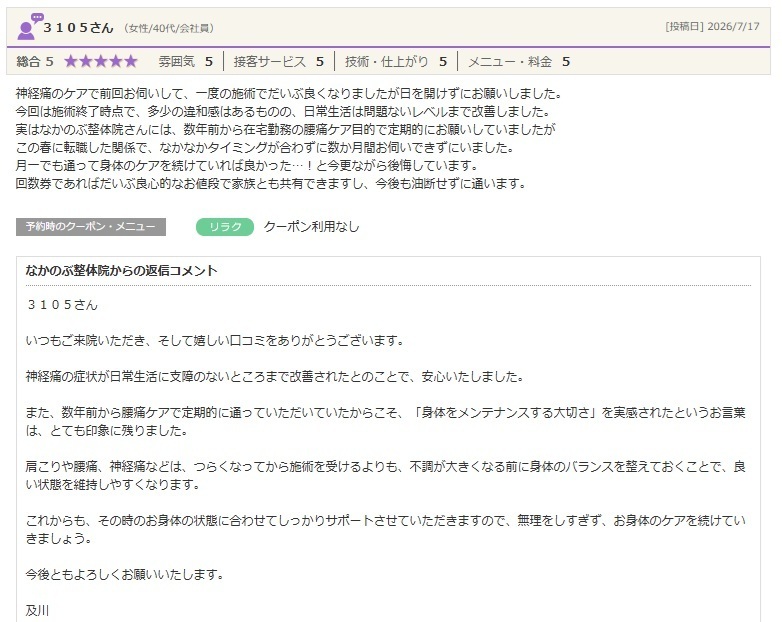Image resolution: width=782 pixels, height=622 pixels.
Task: Click the signature 及川
Action: [37, 610]
